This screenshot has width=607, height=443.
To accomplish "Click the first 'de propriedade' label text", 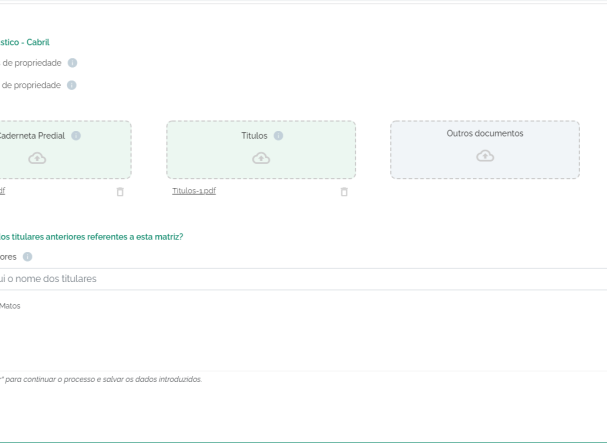I will coord(31,63).
